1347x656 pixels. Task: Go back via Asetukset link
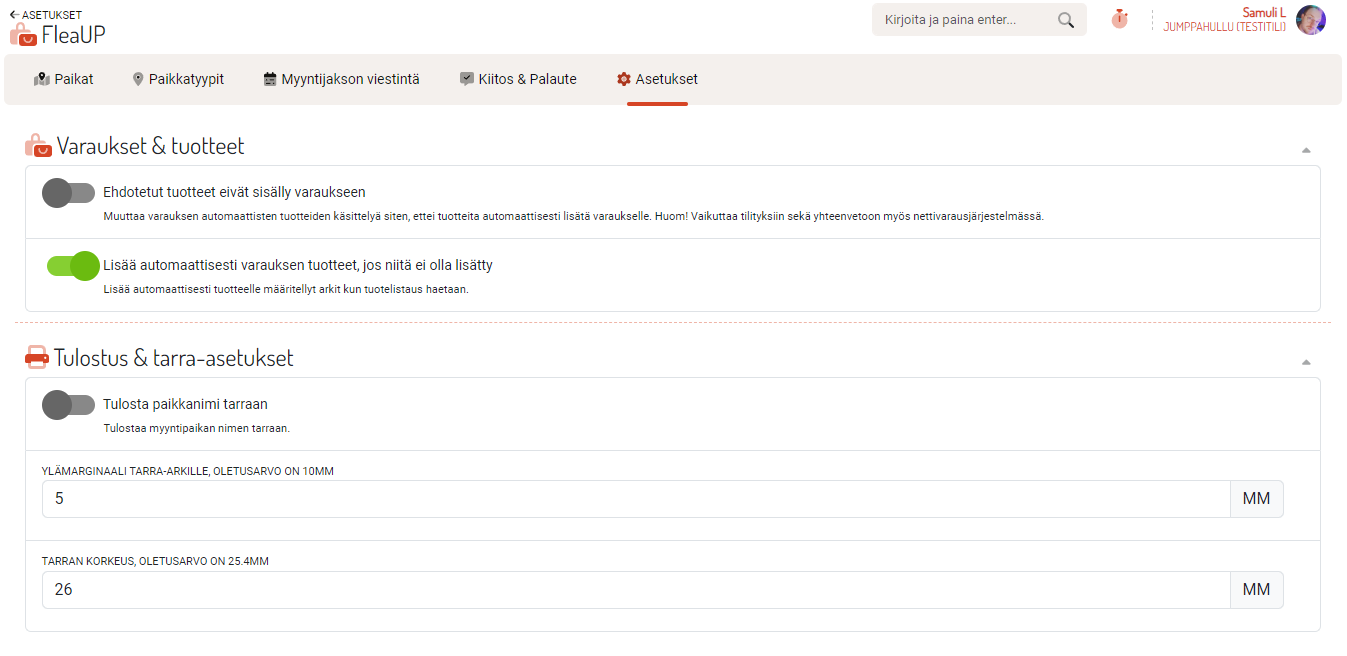coord(46,15)
